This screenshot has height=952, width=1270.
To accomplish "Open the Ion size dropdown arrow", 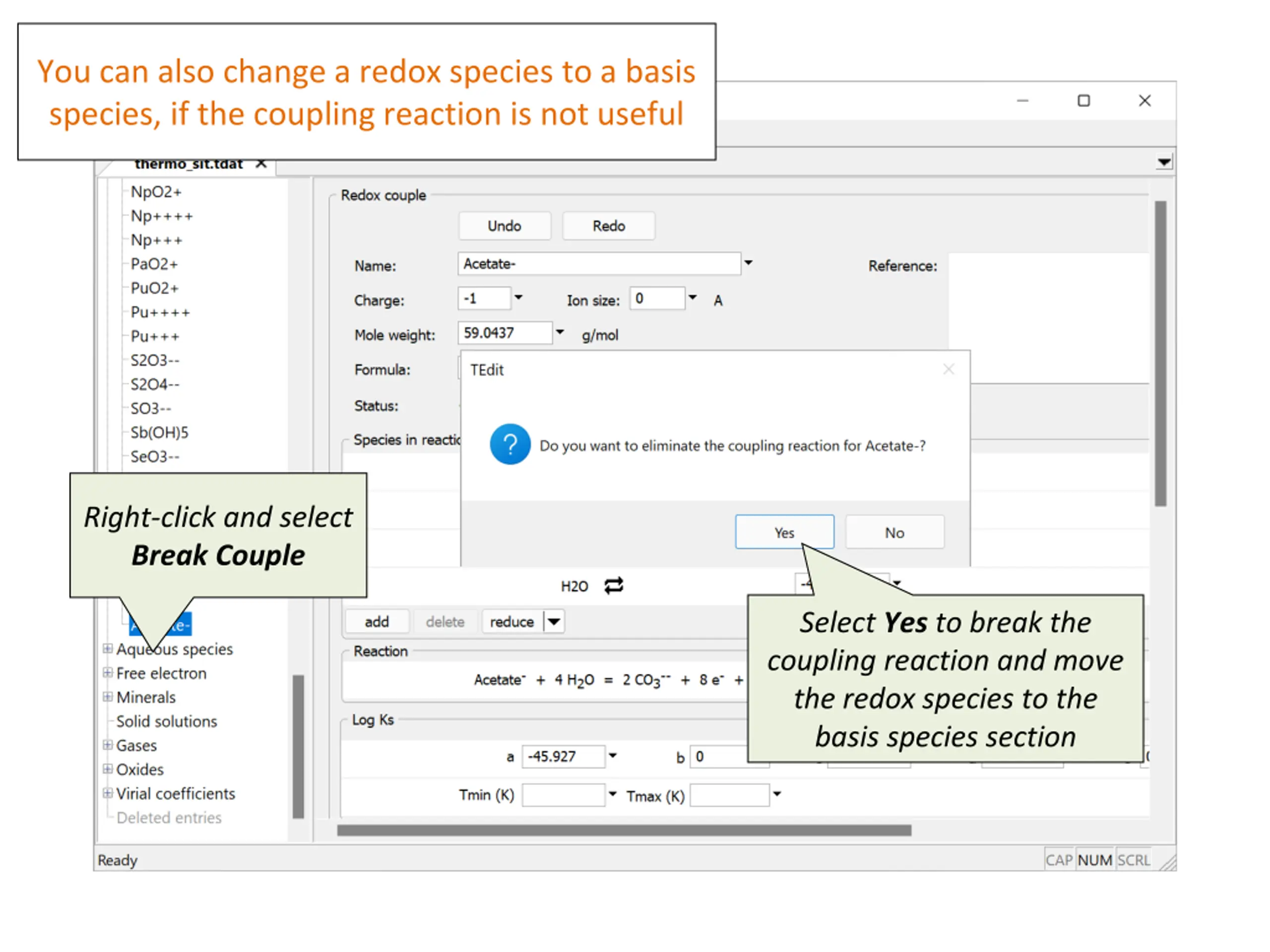I will [693, 297].
